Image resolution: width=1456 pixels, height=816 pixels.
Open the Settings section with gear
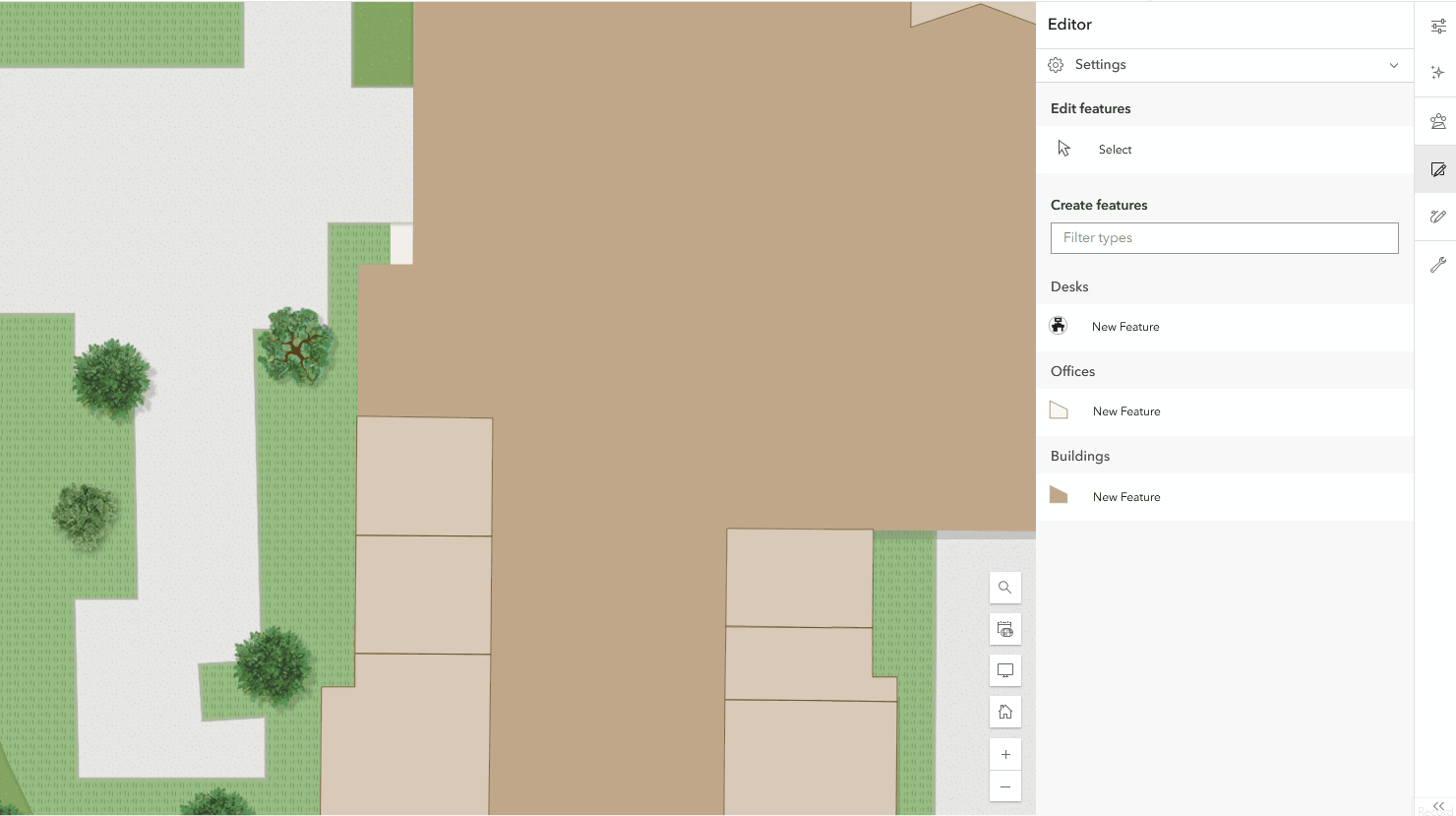[1100, 65]
